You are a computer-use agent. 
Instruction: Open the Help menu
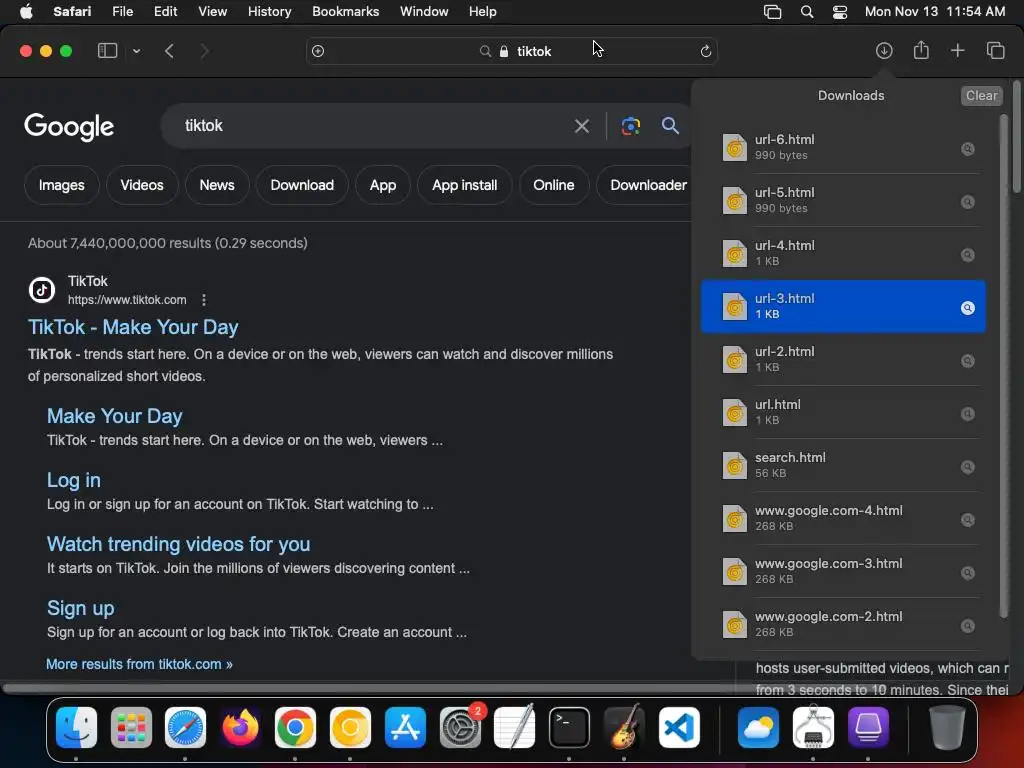[483, 12]
